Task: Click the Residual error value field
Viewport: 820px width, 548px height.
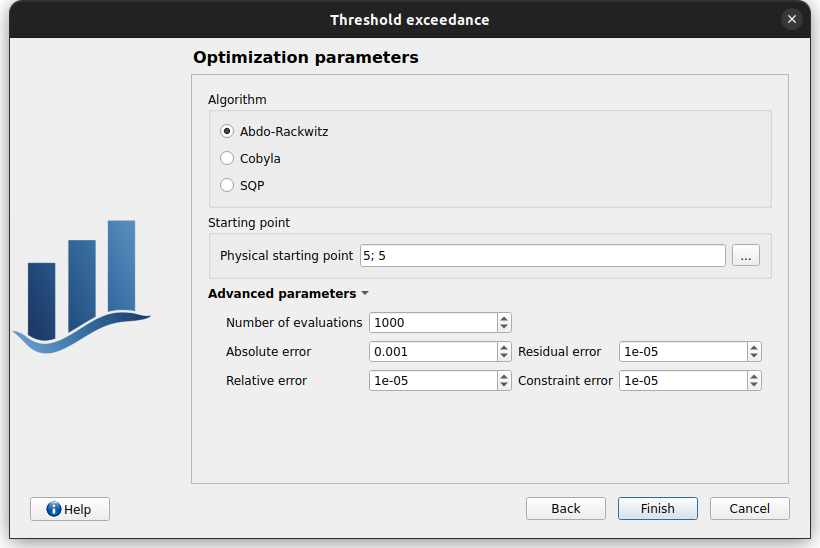Action: (682, 352)
